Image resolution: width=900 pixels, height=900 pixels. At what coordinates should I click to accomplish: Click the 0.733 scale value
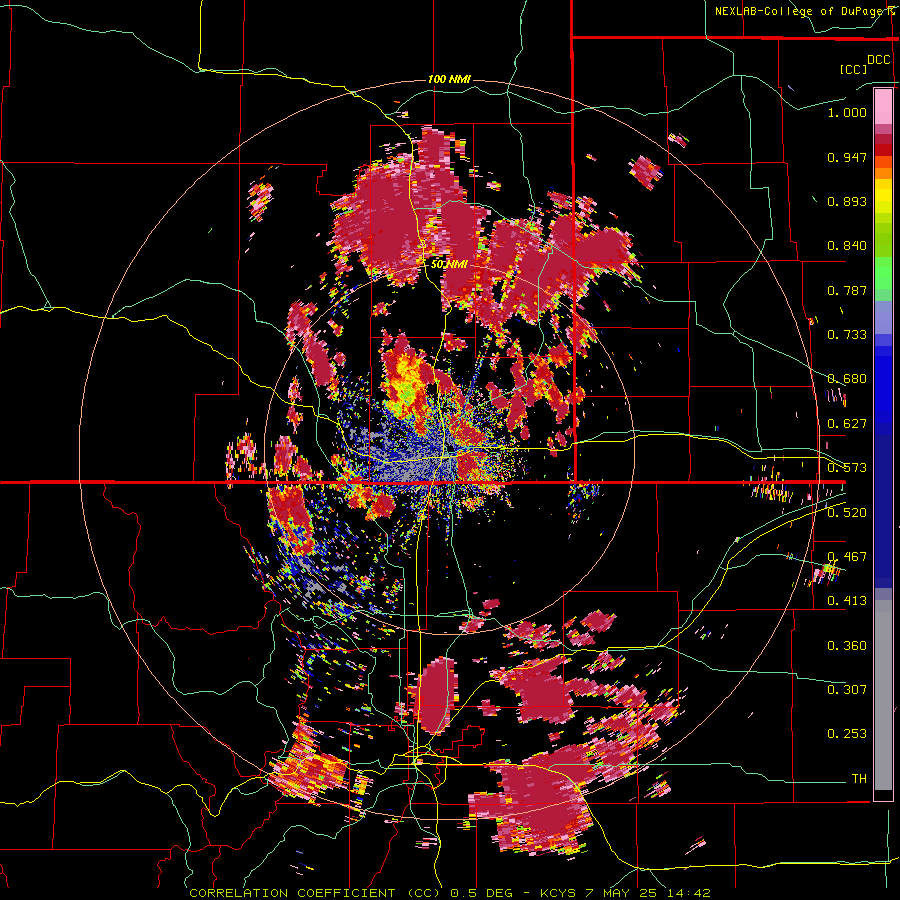(x=847, y=335)
